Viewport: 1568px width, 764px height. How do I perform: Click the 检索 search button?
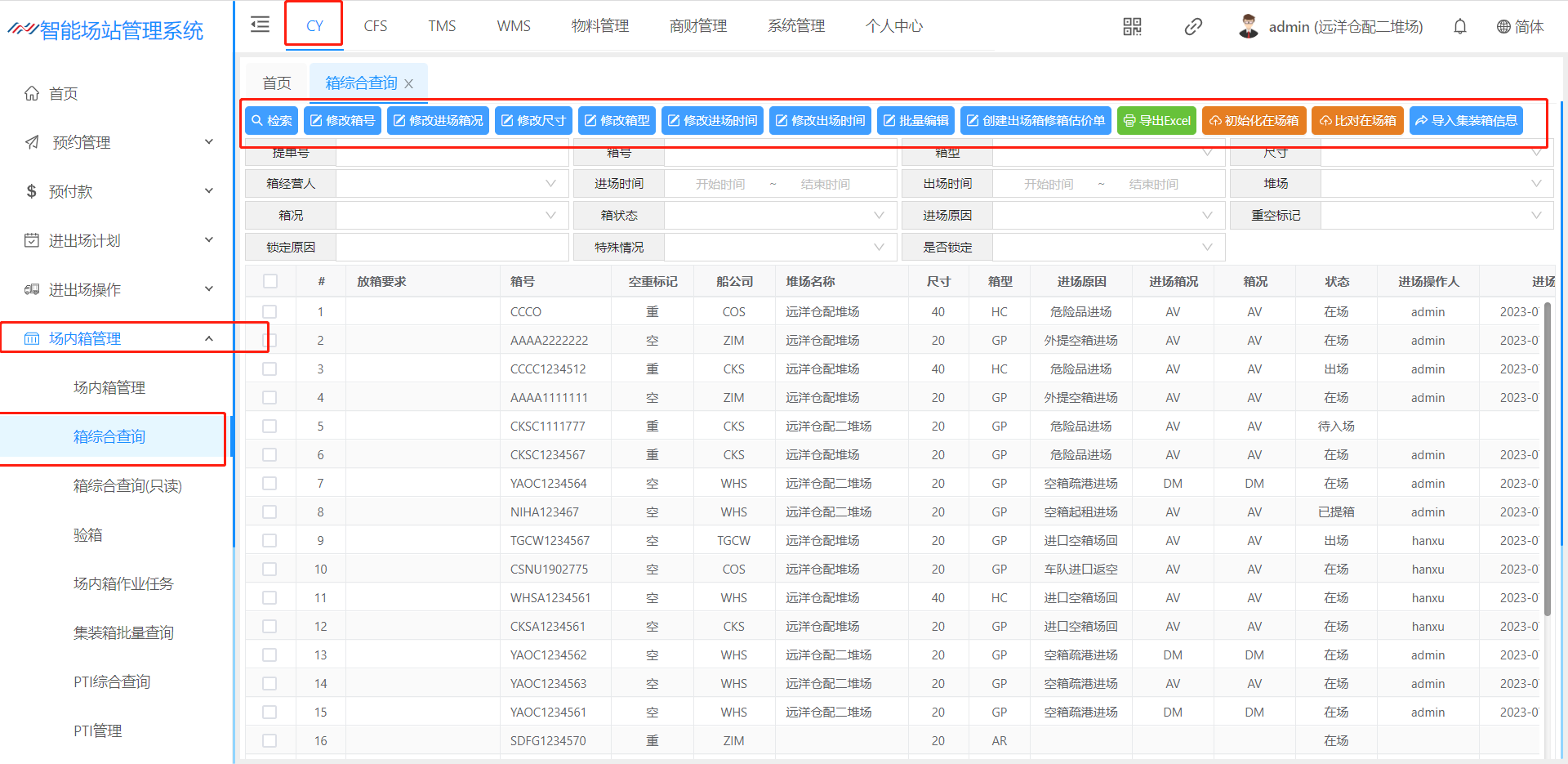tap(272, 120)
